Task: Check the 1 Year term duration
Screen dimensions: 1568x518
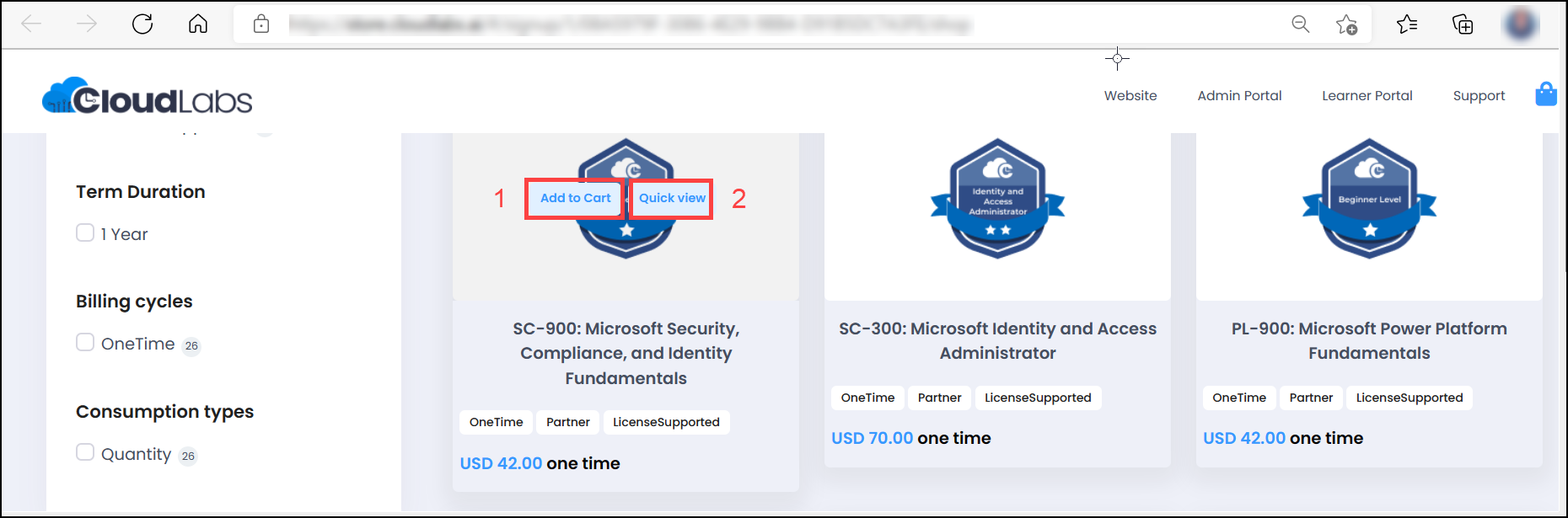Action: click(85, 232)
